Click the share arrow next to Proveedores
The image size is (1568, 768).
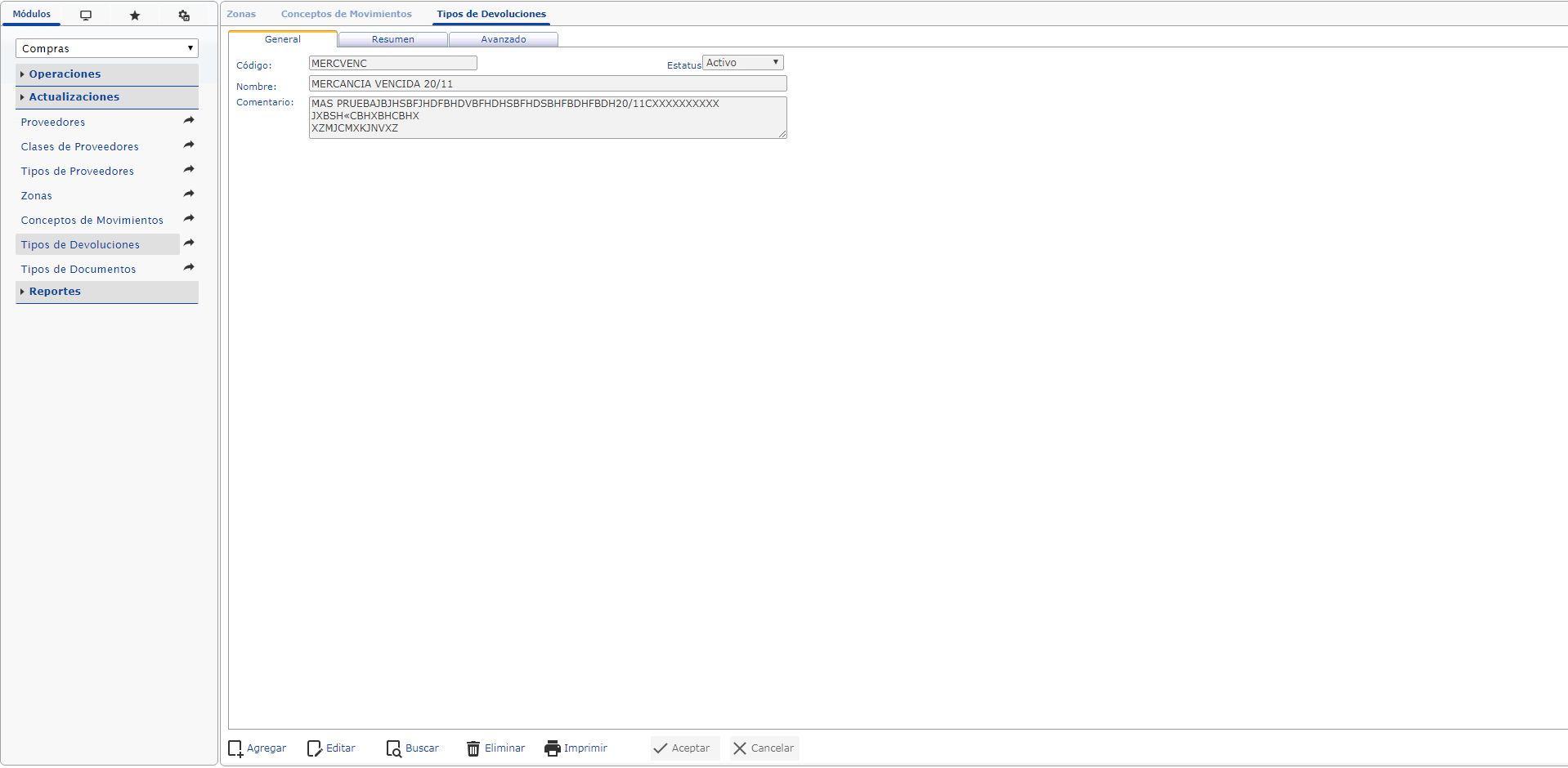(x=189, y=121)
